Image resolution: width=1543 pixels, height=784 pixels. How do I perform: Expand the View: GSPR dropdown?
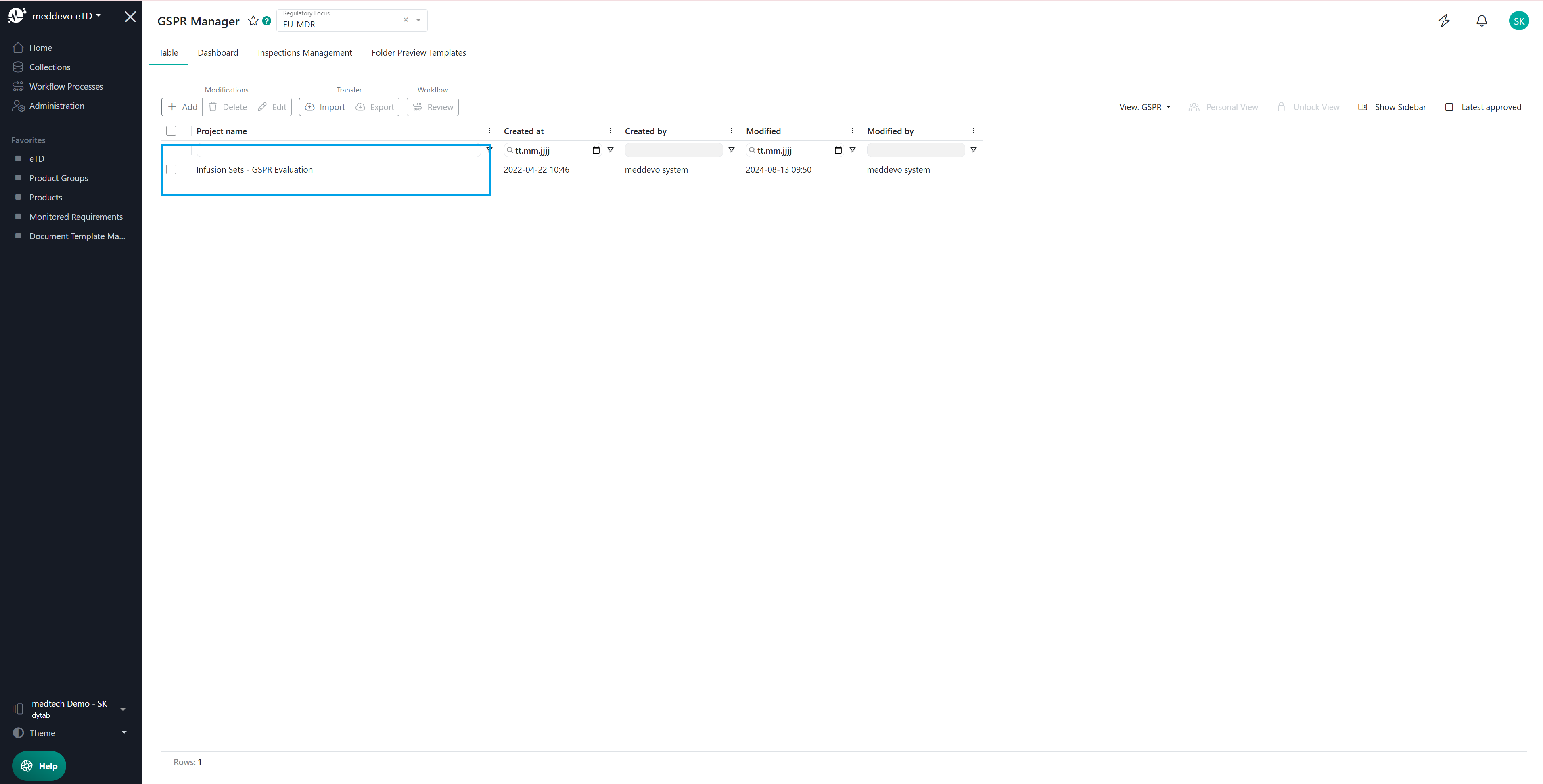click(1145, 107)
